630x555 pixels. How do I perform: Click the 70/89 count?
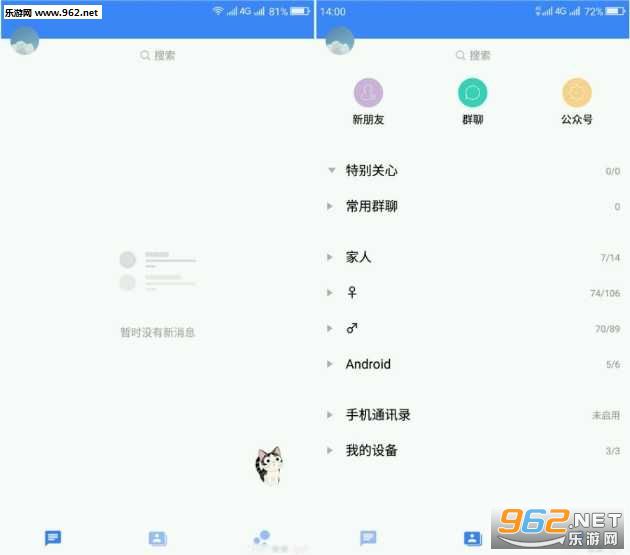[x=608, y=329]
